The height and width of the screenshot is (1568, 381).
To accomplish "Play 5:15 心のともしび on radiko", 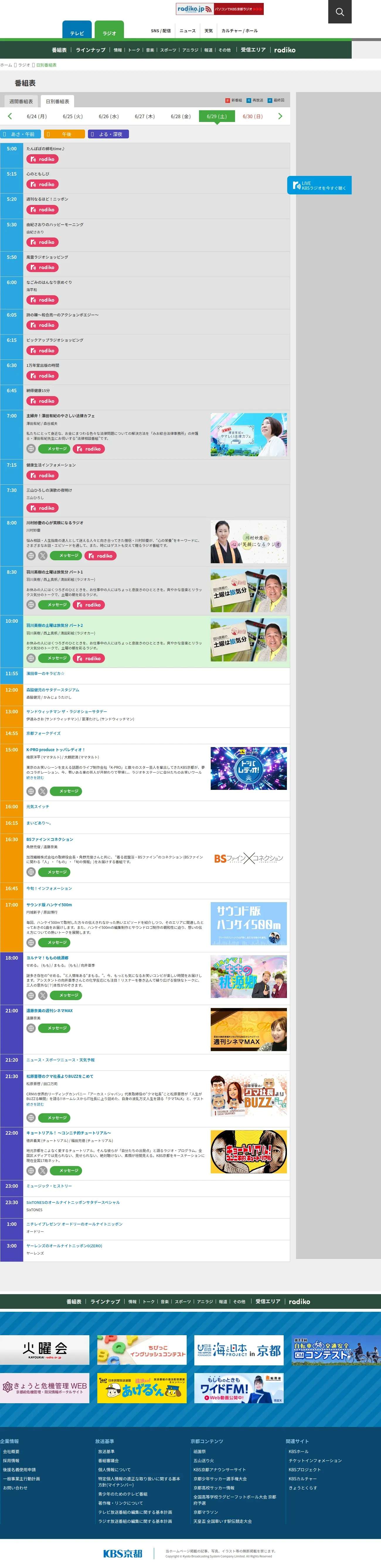I will pos(42,184).
